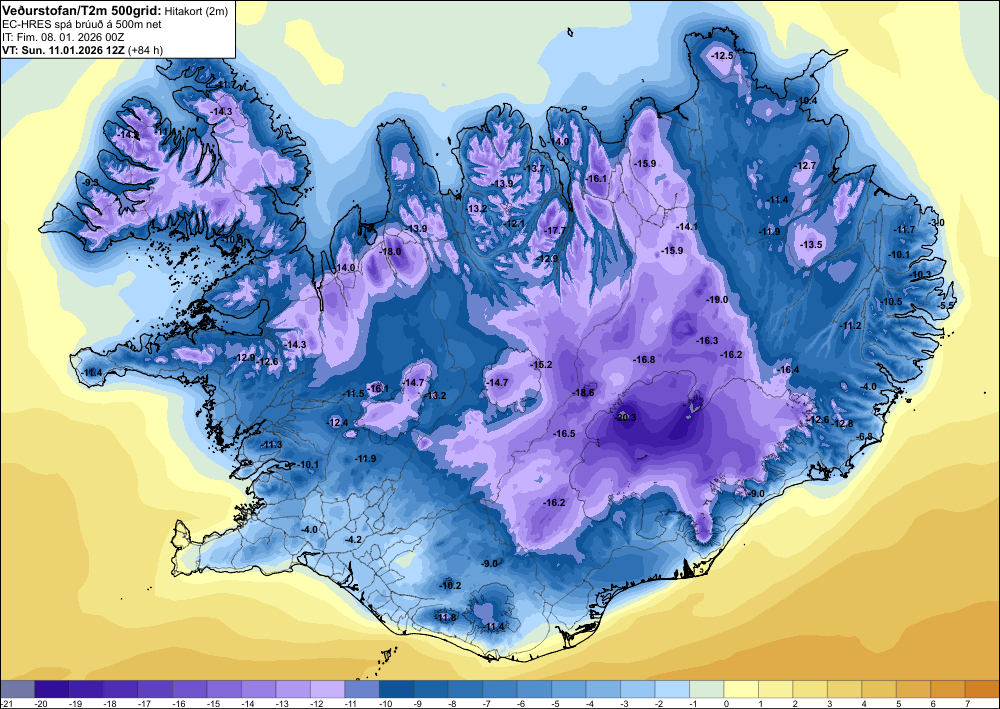Click the -11.8 temperature label
This screenshot has width=1000, height=709.
pyautogui.click(x=446, y=617)
